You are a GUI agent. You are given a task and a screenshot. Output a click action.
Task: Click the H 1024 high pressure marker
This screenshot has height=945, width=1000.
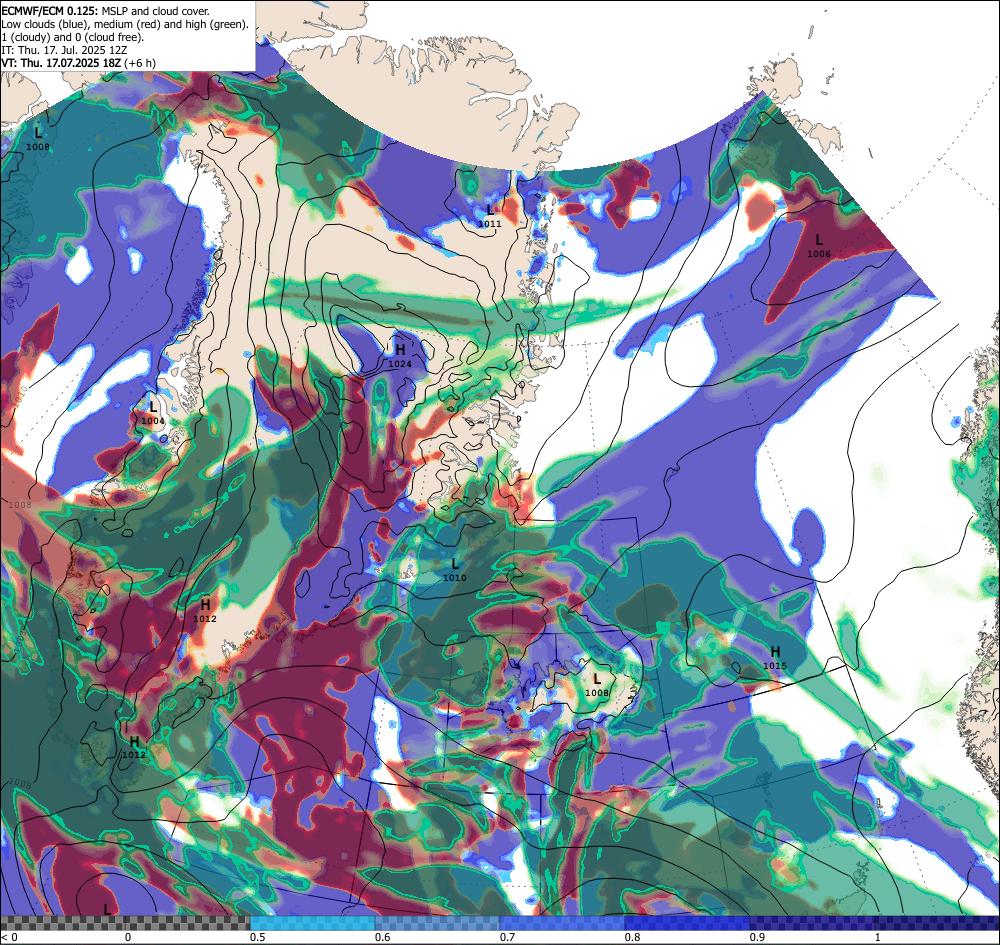coord(400,355)
